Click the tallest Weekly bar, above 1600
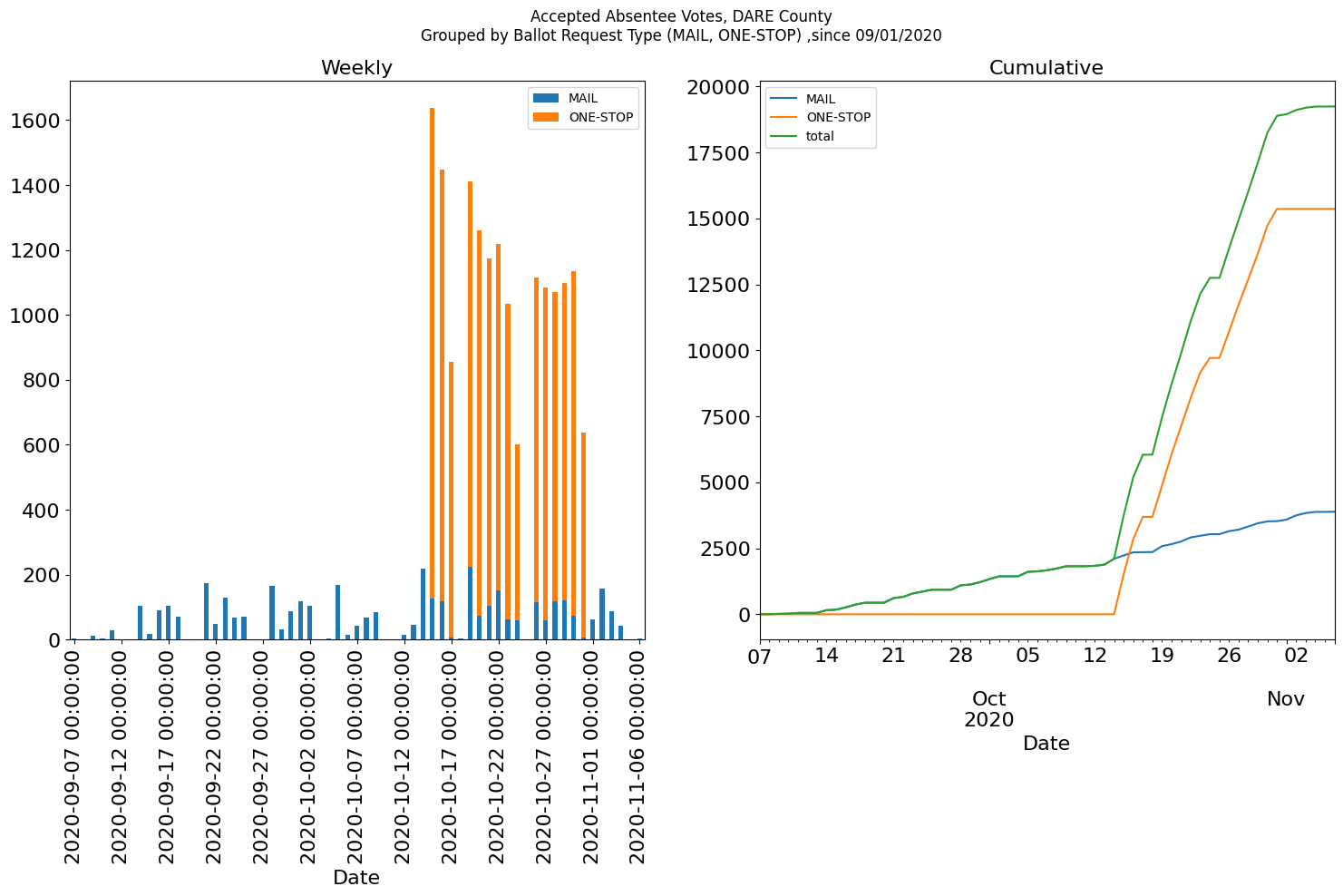The image size is (1343, 896). [432, 374]
